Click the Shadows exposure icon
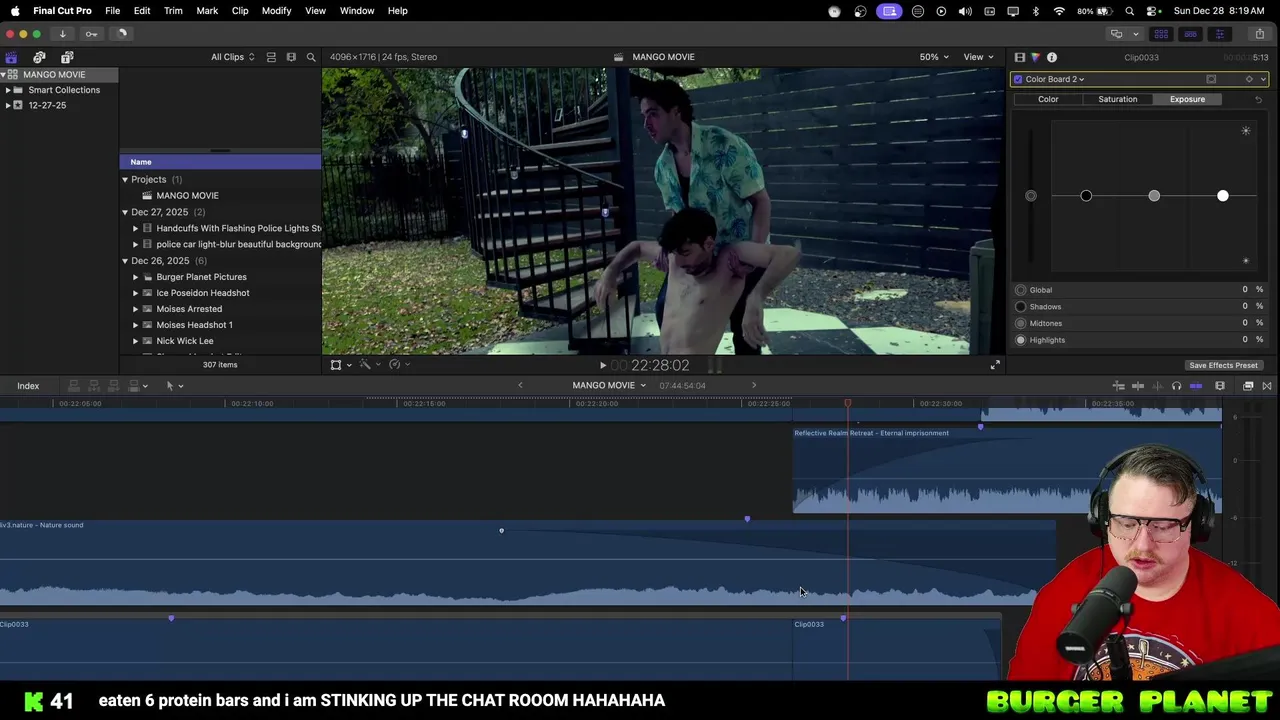Screen dimensions: 1280x720 [x=1021, y=307]
